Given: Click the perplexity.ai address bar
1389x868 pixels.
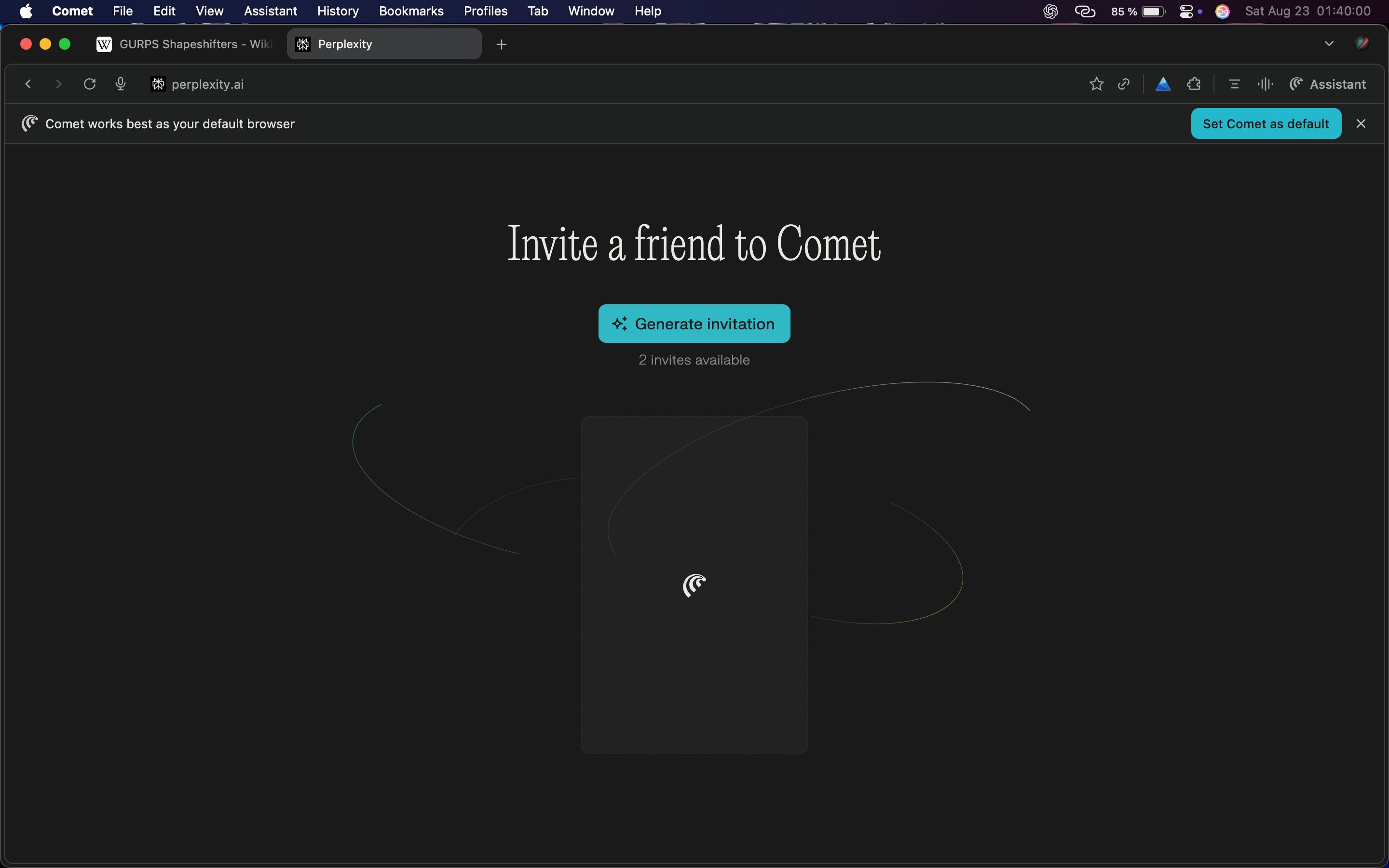Looking at the screenshot, I should [207, 84].
